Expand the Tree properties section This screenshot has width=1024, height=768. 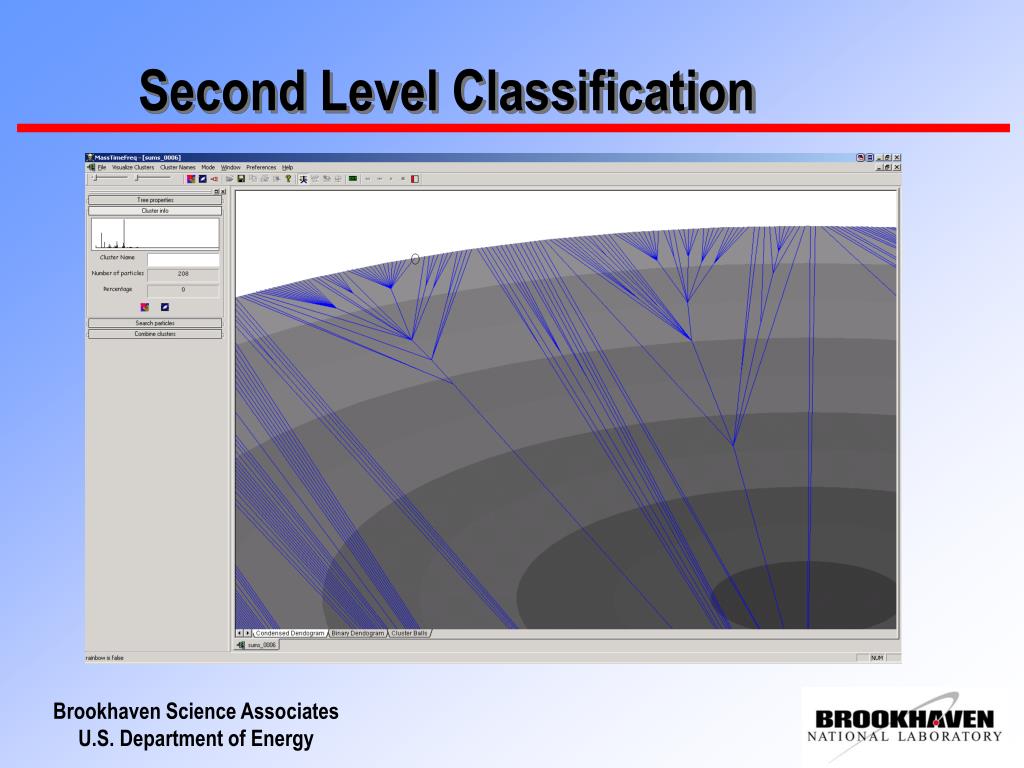[155, 200]
